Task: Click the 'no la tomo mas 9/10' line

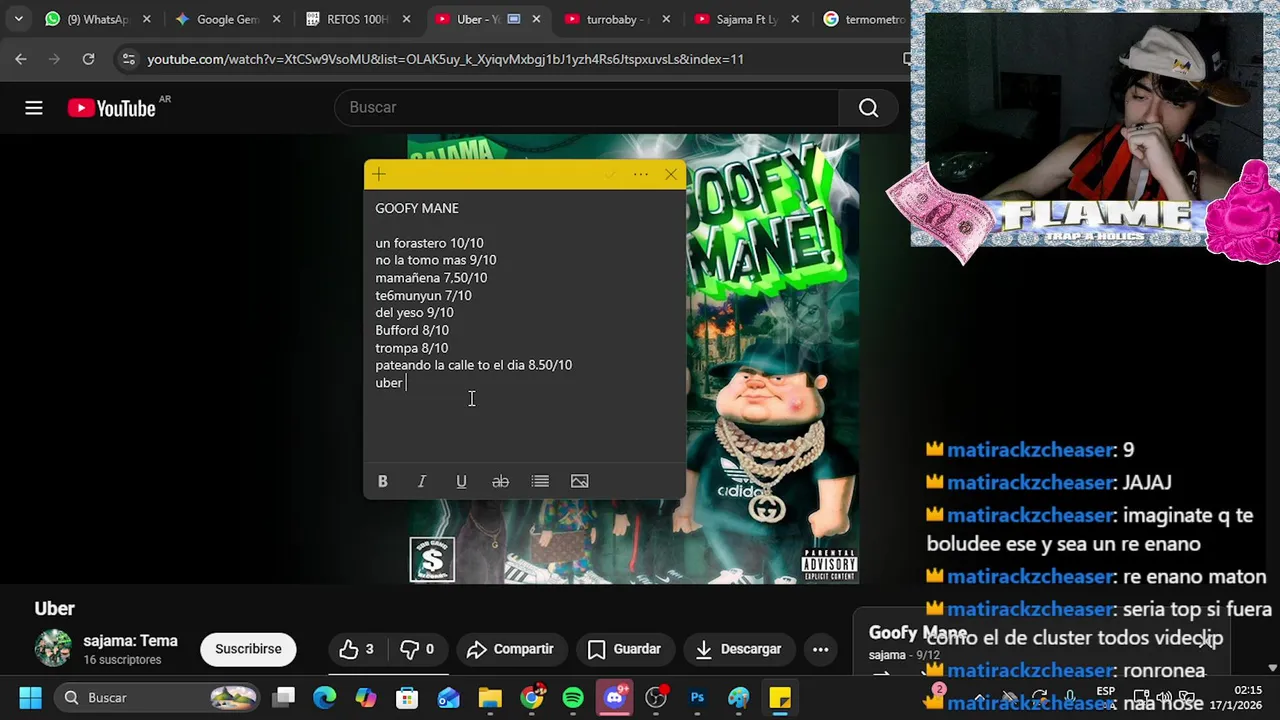Action: 436,260
